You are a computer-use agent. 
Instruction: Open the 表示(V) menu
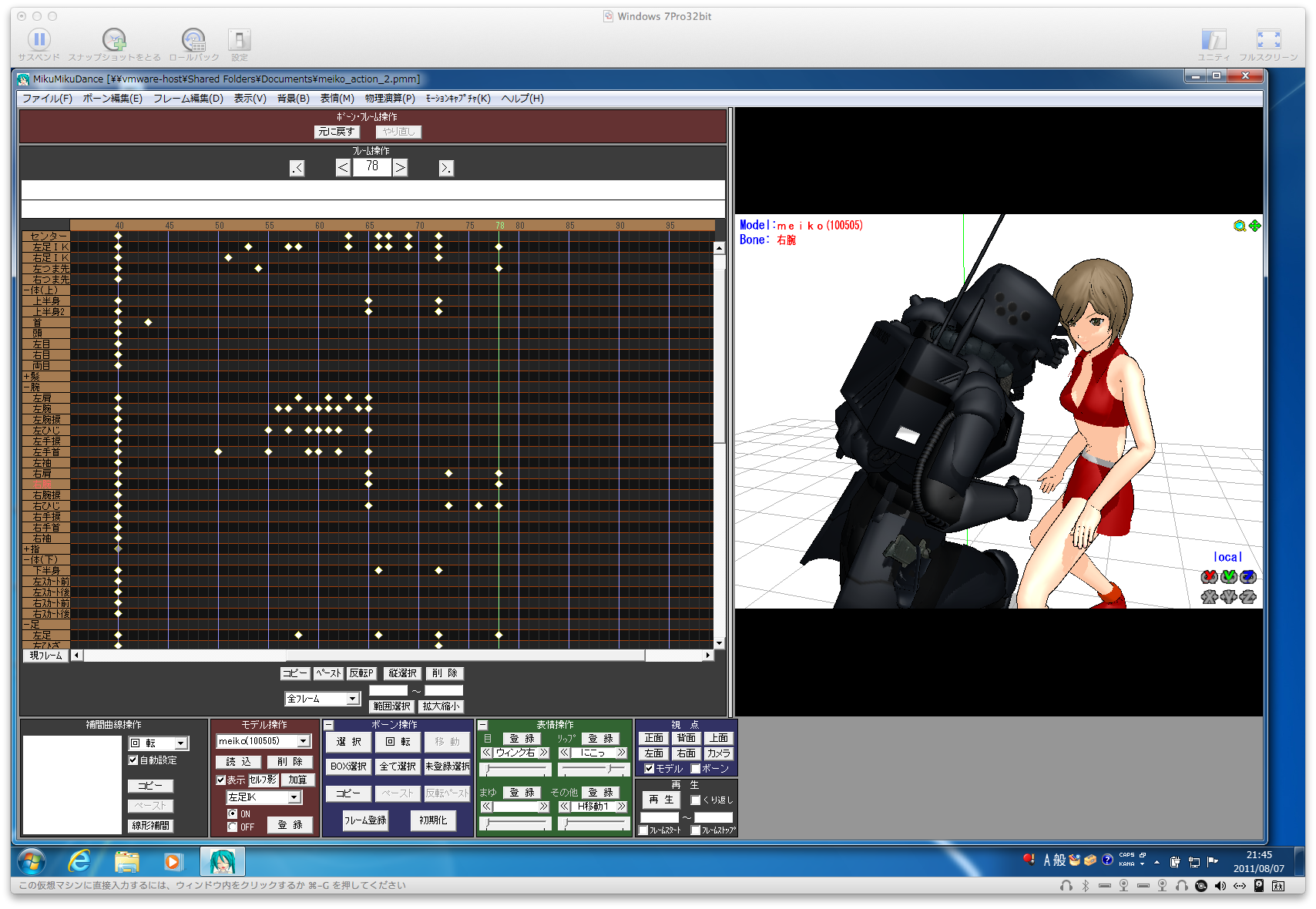250,99
